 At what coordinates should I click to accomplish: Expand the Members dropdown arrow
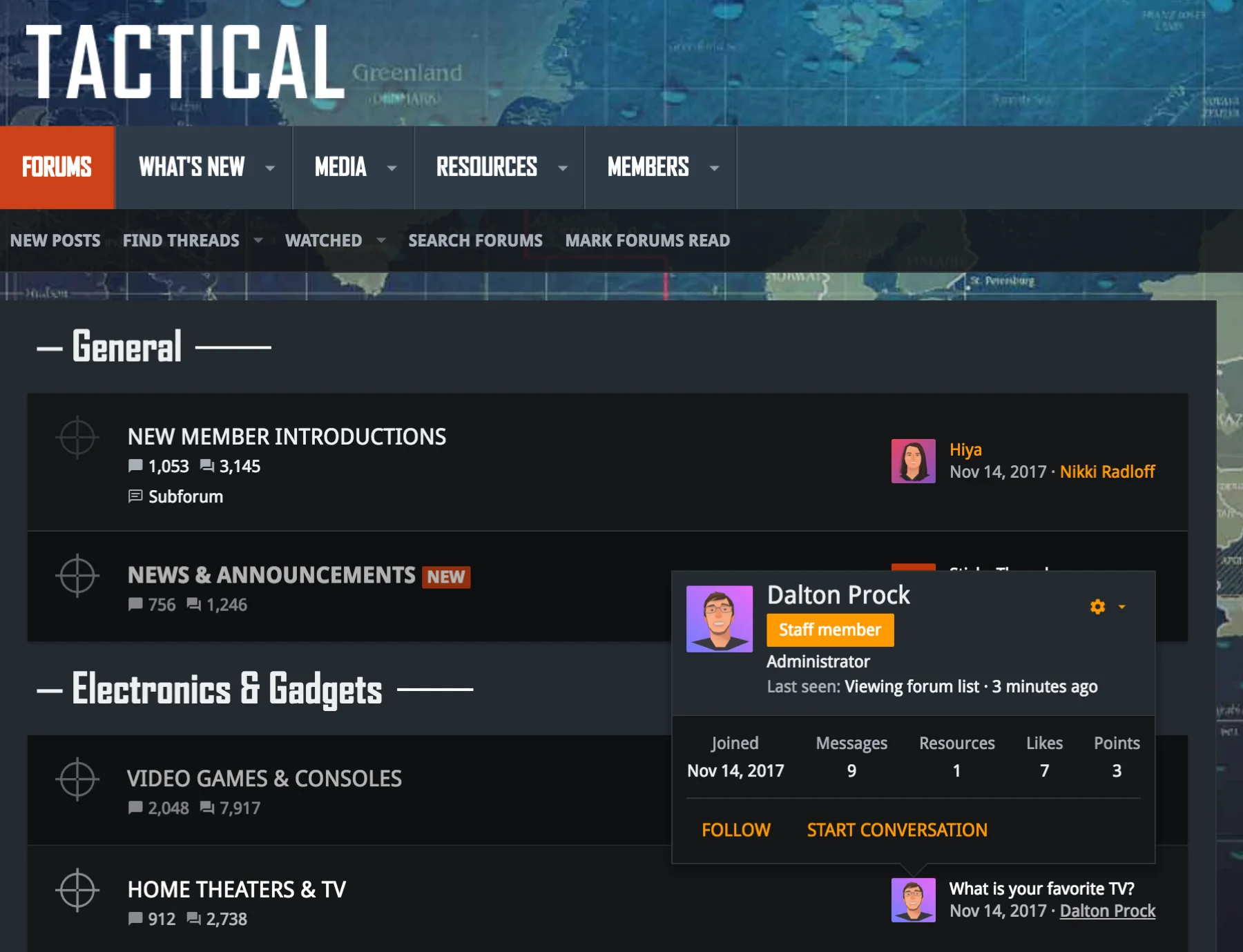pos(714,168)
